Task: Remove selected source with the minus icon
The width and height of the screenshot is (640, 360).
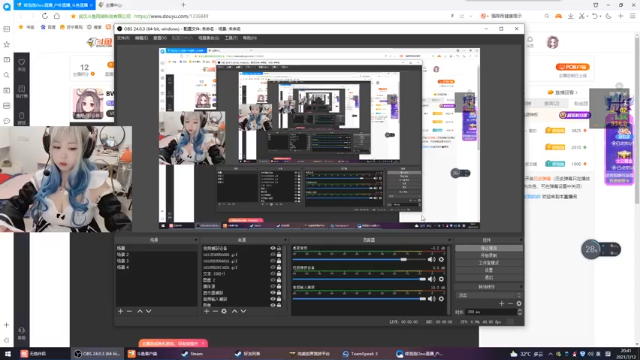Action: pyautogui.click(x=215, y=311)
